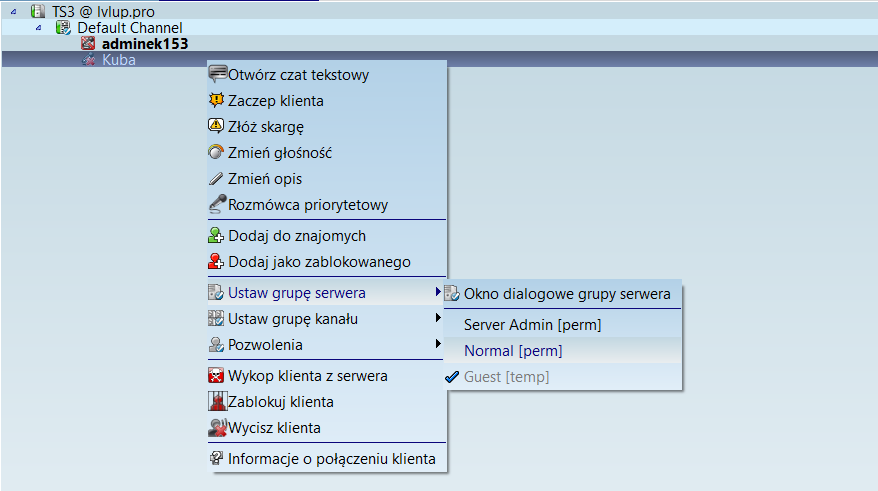
Task: Click the green add-friend icon
Action: pyautogui.click(x=216, y=236)
